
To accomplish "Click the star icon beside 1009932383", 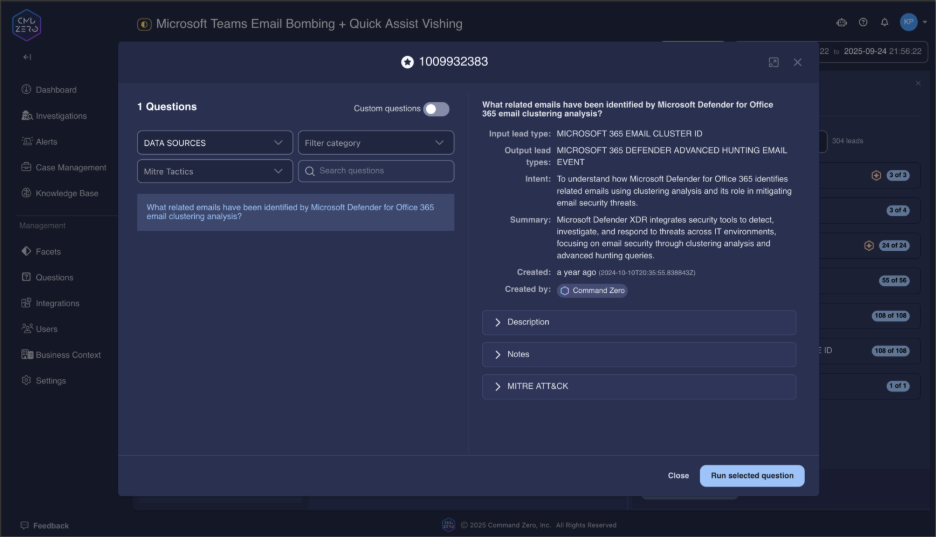I will pyautogui.click(x=407, y=62).
